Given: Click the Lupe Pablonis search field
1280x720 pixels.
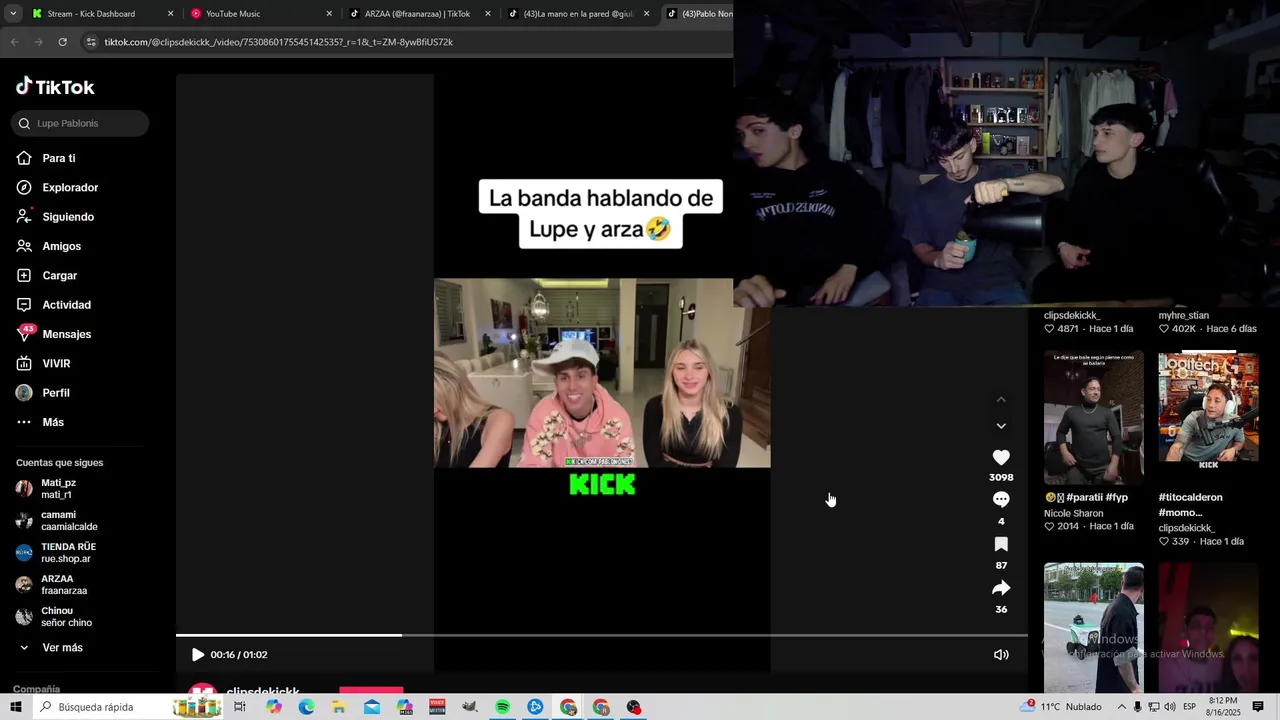Looking at the screenshot, I should click(80, 123).
